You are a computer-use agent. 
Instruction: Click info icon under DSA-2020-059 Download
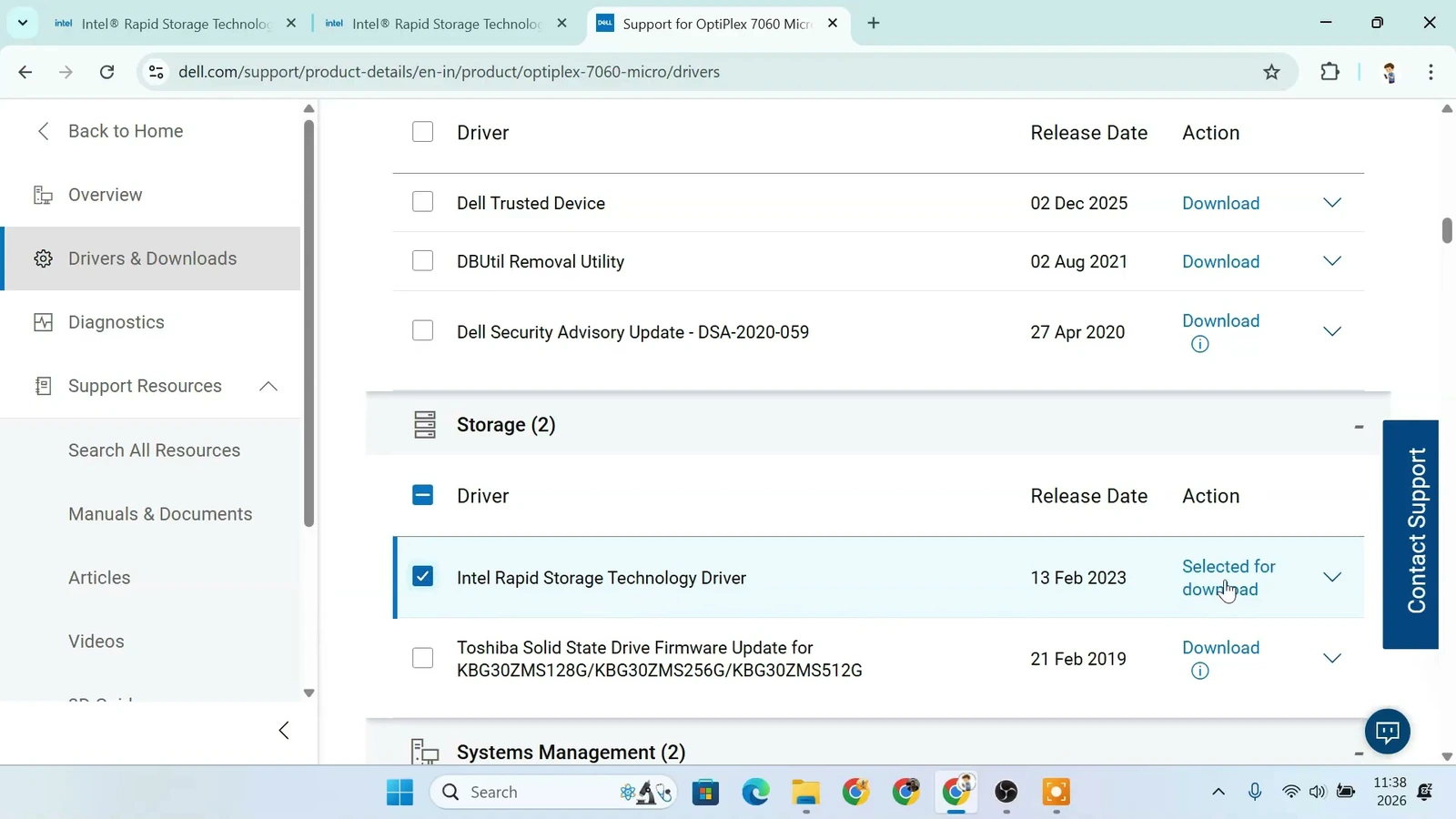pos(1199,344)
